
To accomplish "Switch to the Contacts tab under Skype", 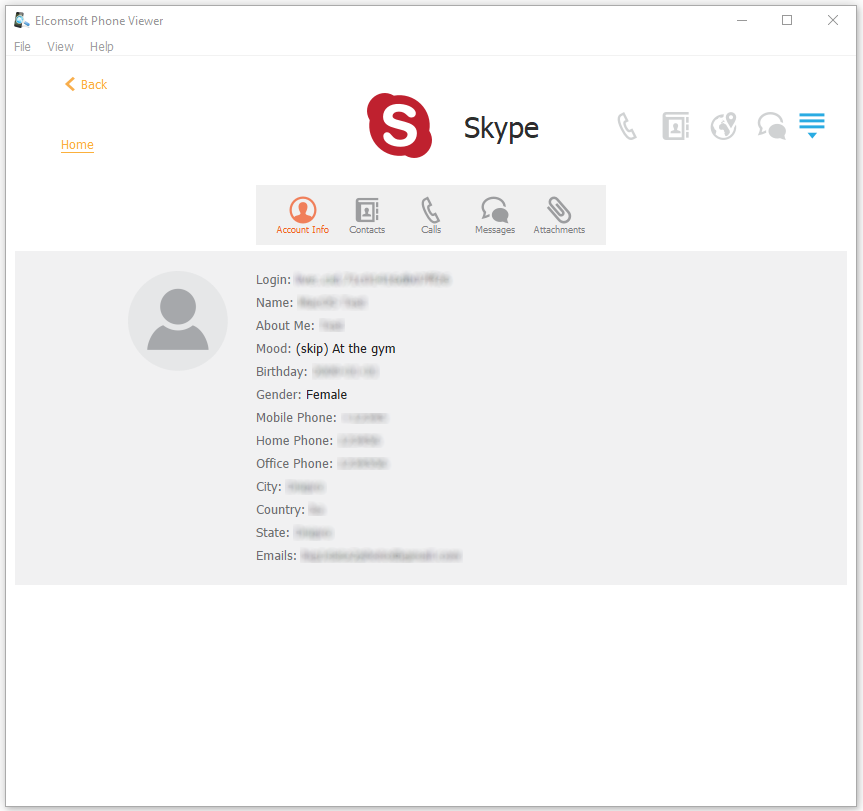I will click(x=367, y=215).
